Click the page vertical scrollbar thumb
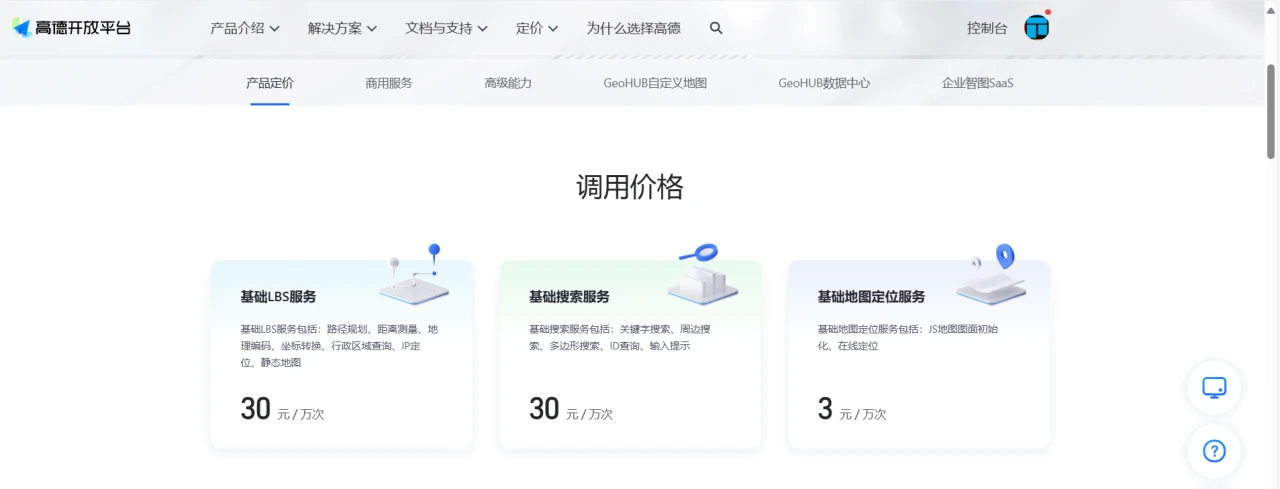 [1271, 111]
